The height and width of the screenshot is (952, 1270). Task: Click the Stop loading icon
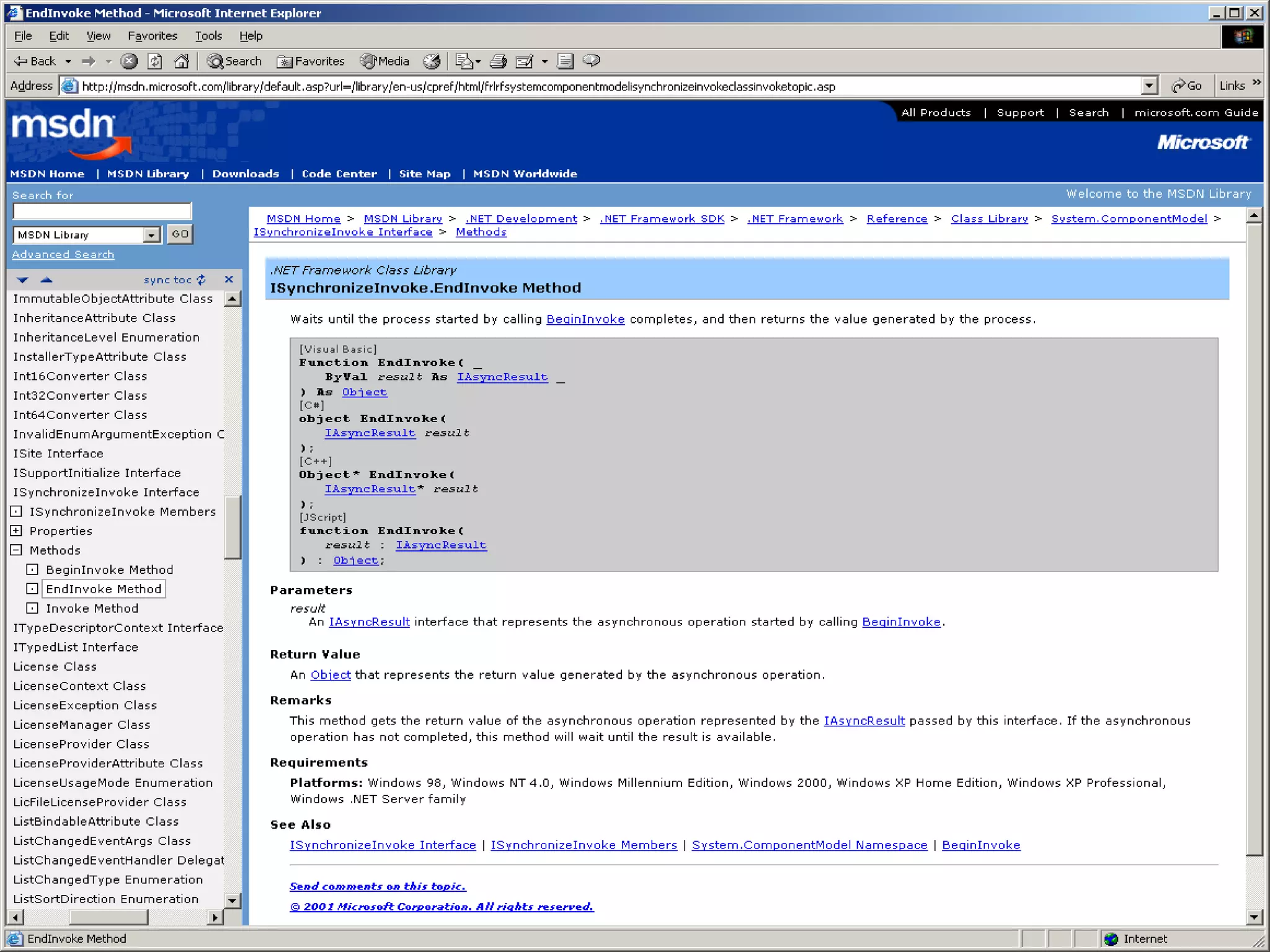pos(129,61)
